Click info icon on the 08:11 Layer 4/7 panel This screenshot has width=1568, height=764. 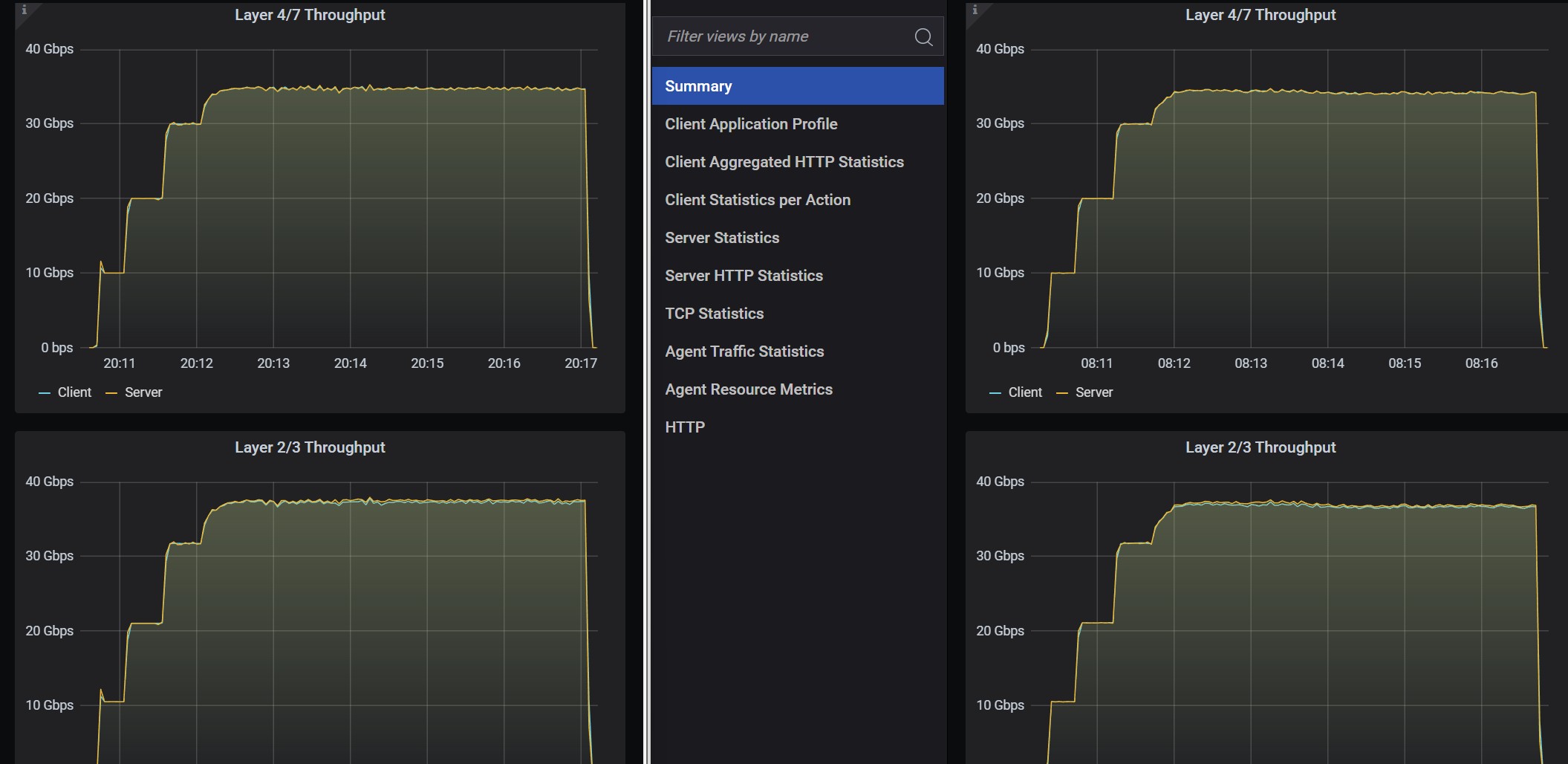975,10
